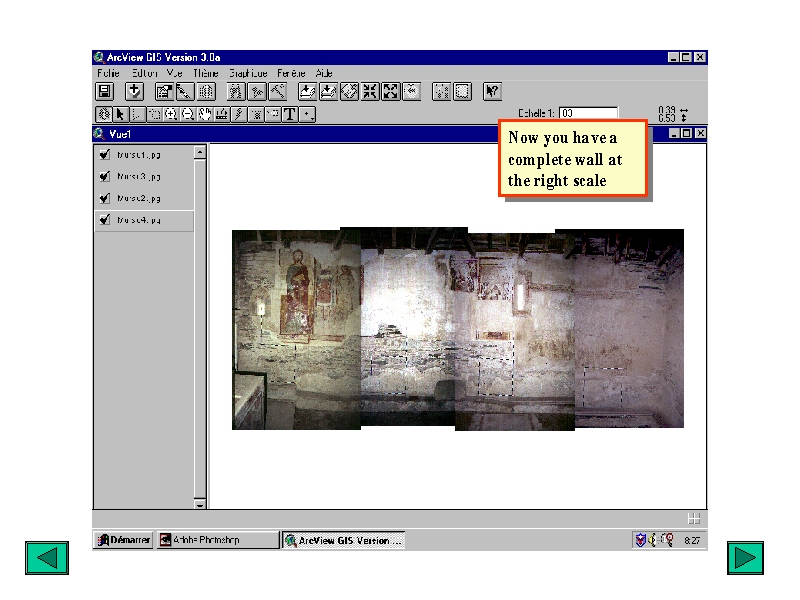Image resolution: width=800 pixels, height=600 pixels.
Task: Click legend scrollbar down arrow
Action: coord(200,504)
